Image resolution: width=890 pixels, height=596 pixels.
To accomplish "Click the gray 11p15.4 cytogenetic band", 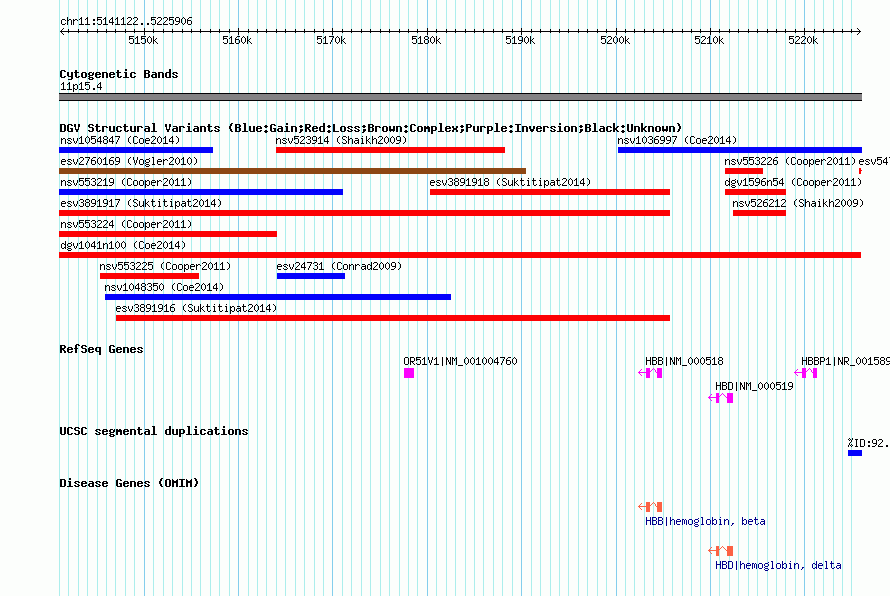I will click(x=460, y=97).
